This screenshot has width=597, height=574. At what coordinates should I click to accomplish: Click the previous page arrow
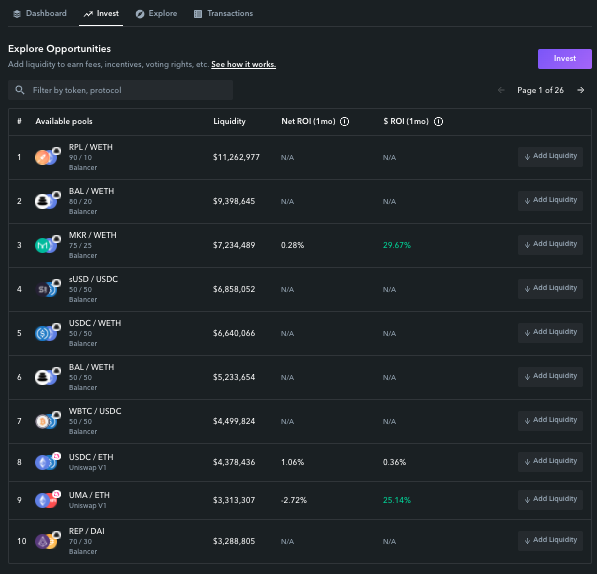pyautogui.click(x=501, y=90)
